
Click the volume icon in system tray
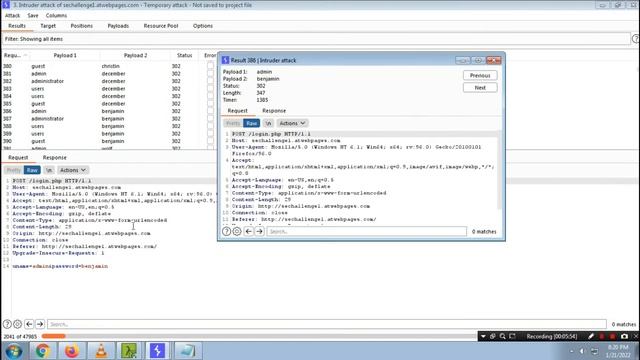click(x=582, y=351)
